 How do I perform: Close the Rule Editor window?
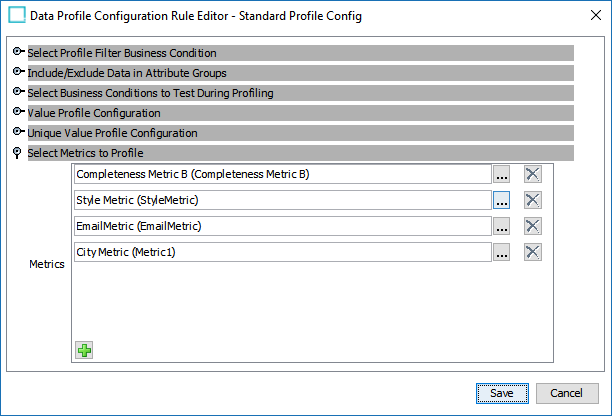(x=596, y=15)
